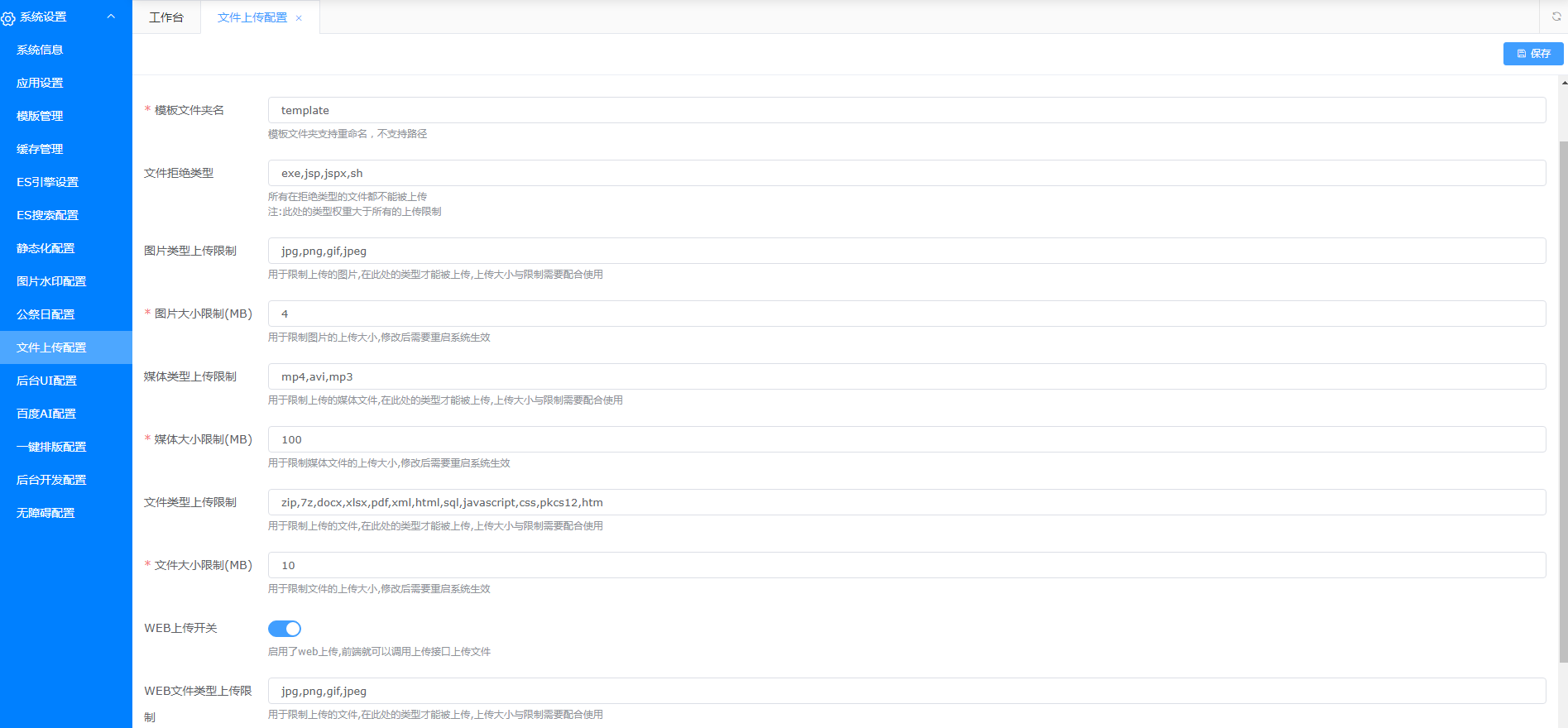Screen dimensions: 1568x728
Task: Focus the 文件拒绝类型 text field
Action: point(906,173)
